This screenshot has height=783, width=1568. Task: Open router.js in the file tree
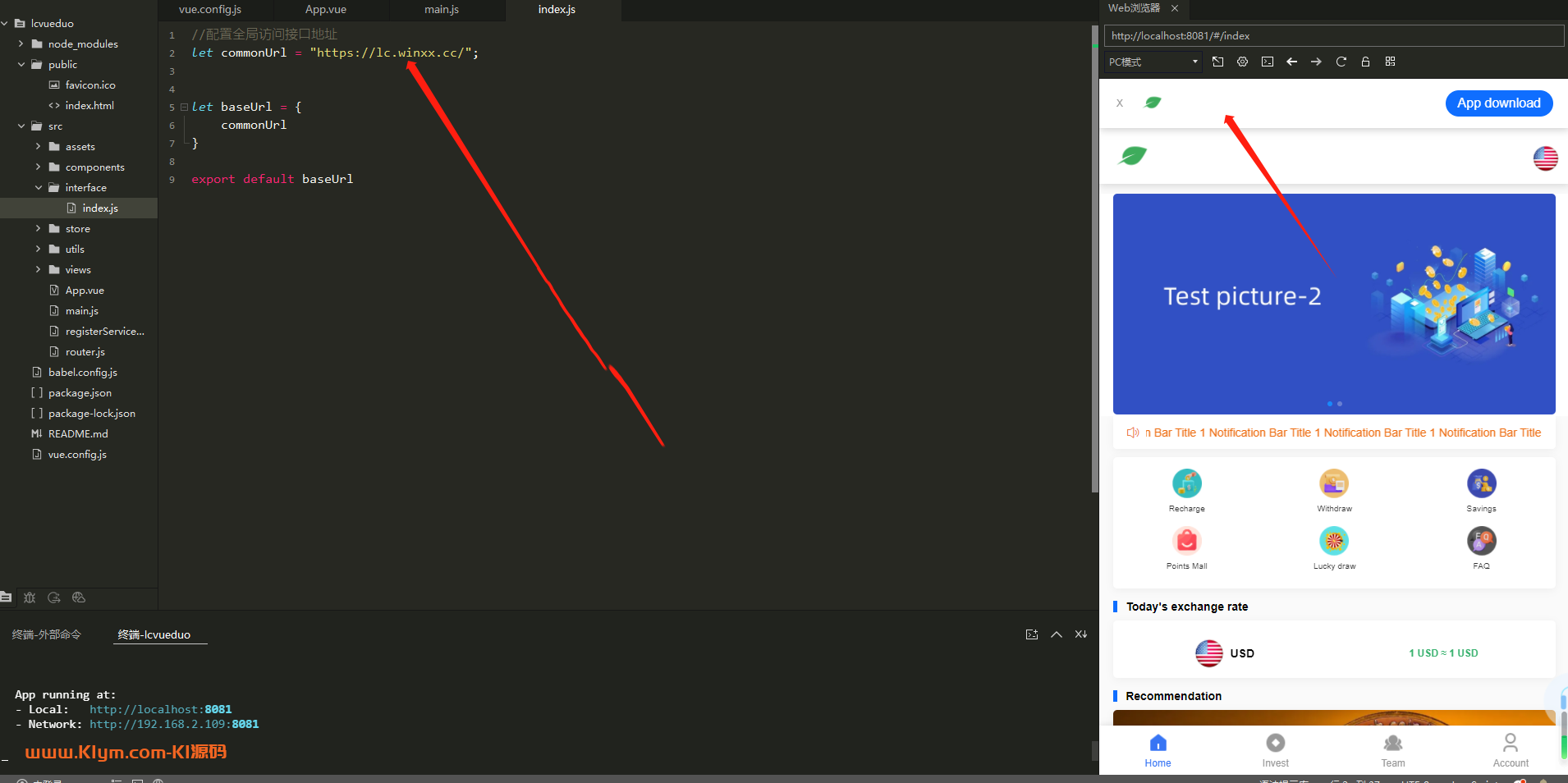click(85, 352)
